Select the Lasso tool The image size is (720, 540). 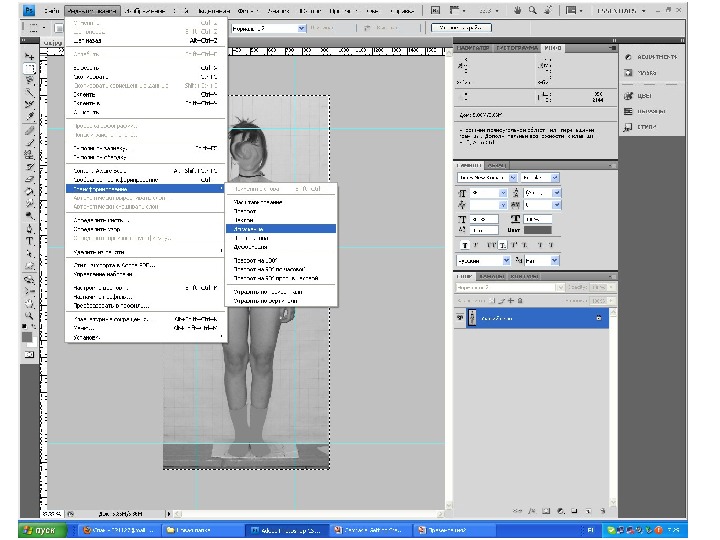[29, 81]
